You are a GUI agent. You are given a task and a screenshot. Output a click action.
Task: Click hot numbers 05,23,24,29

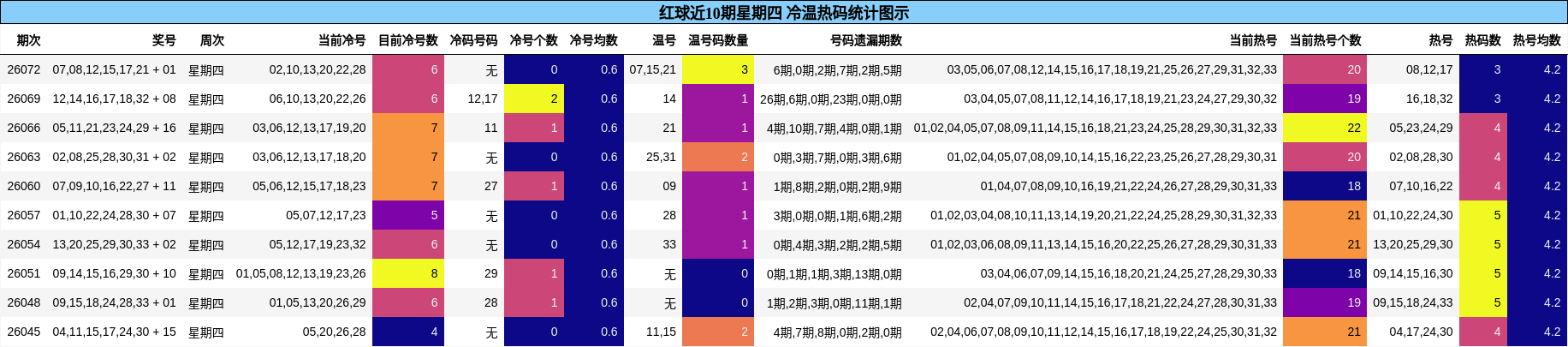pos(1421,128)
